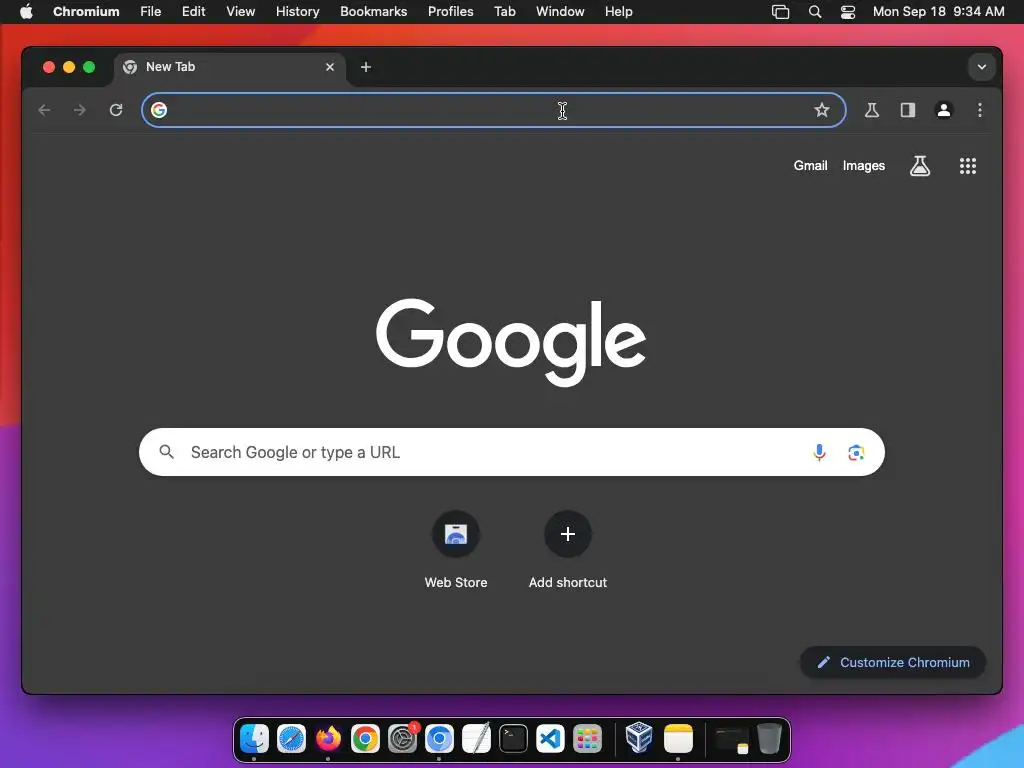Open the Window menu

560,11
